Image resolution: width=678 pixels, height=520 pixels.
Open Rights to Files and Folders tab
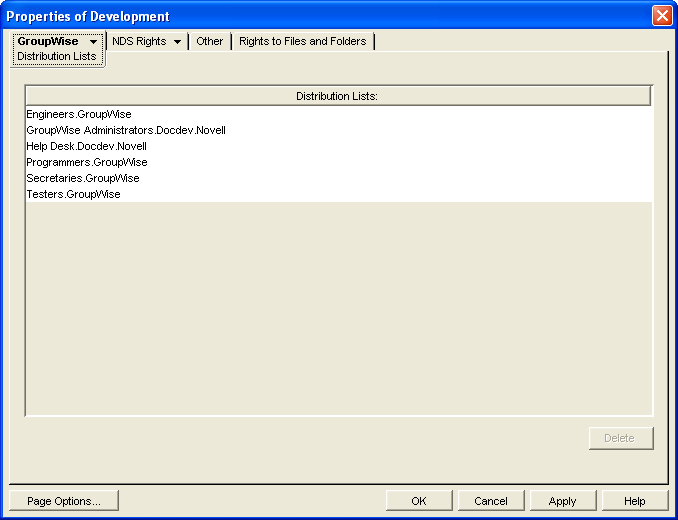pyautogui.click(x=303, y=41)
